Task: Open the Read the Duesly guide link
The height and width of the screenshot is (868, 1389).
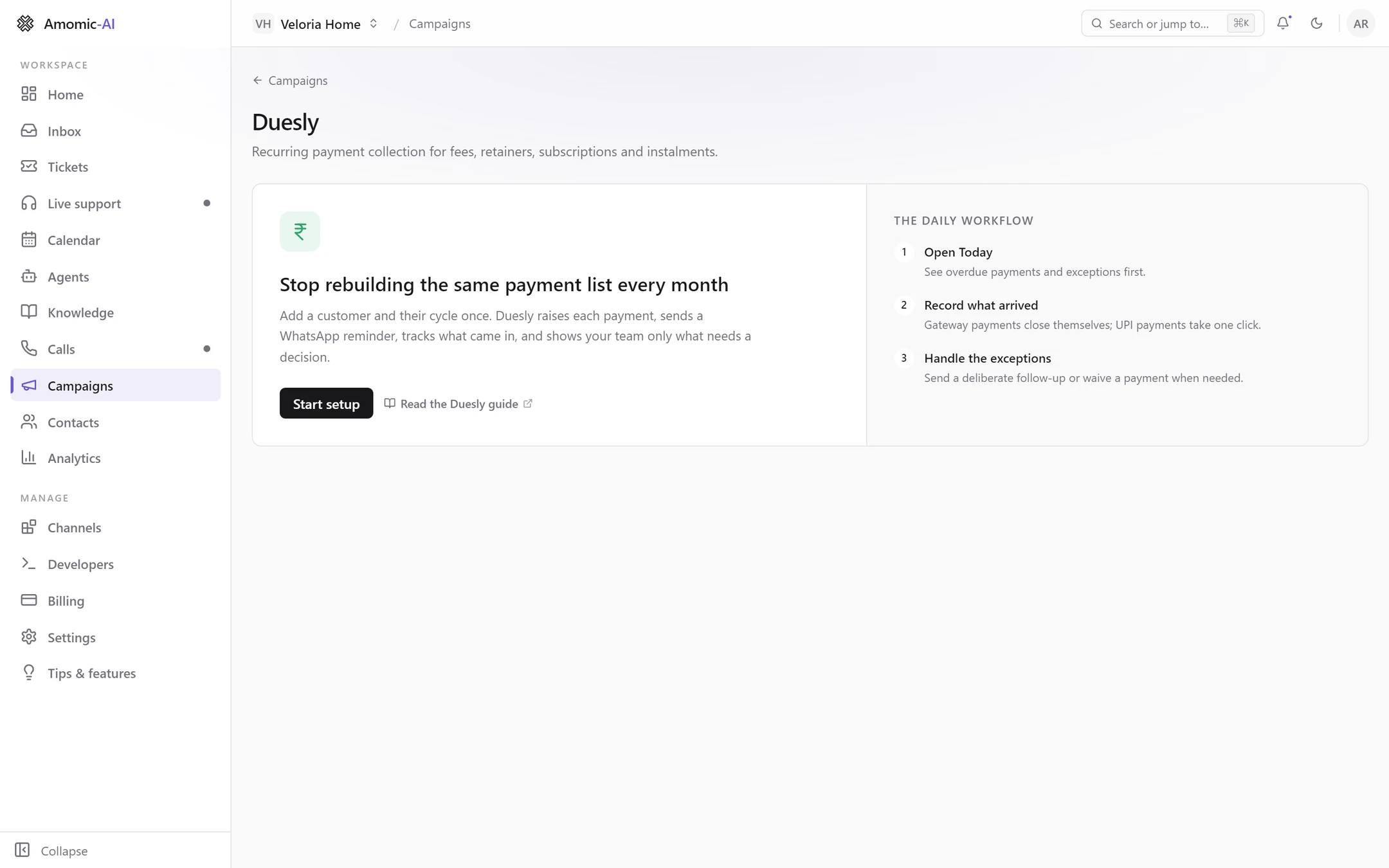Action: [x=458, y=404]
